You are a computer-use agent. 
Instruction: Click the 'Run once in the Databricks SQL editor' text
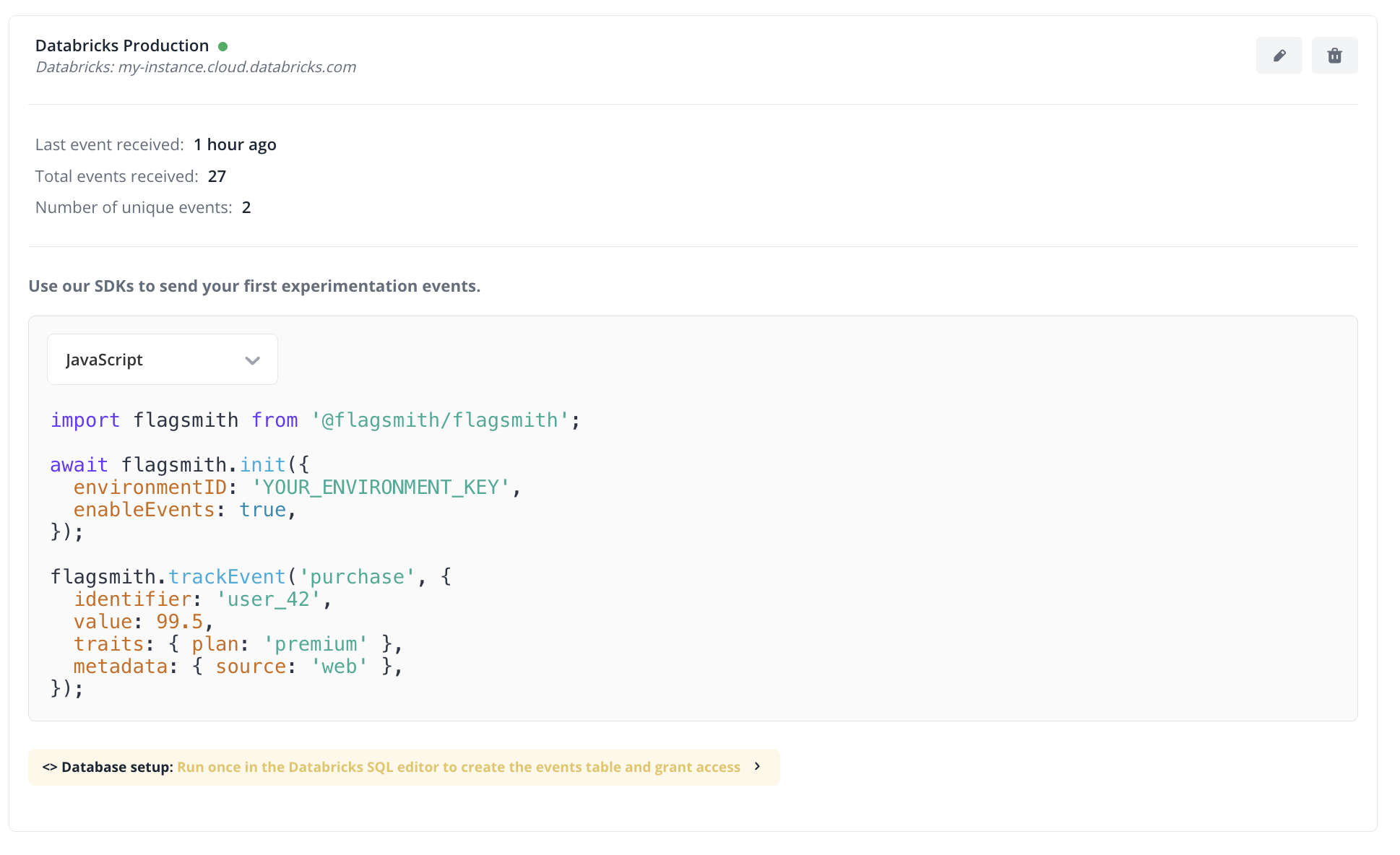pyautogui.click(x=459, y=767)
